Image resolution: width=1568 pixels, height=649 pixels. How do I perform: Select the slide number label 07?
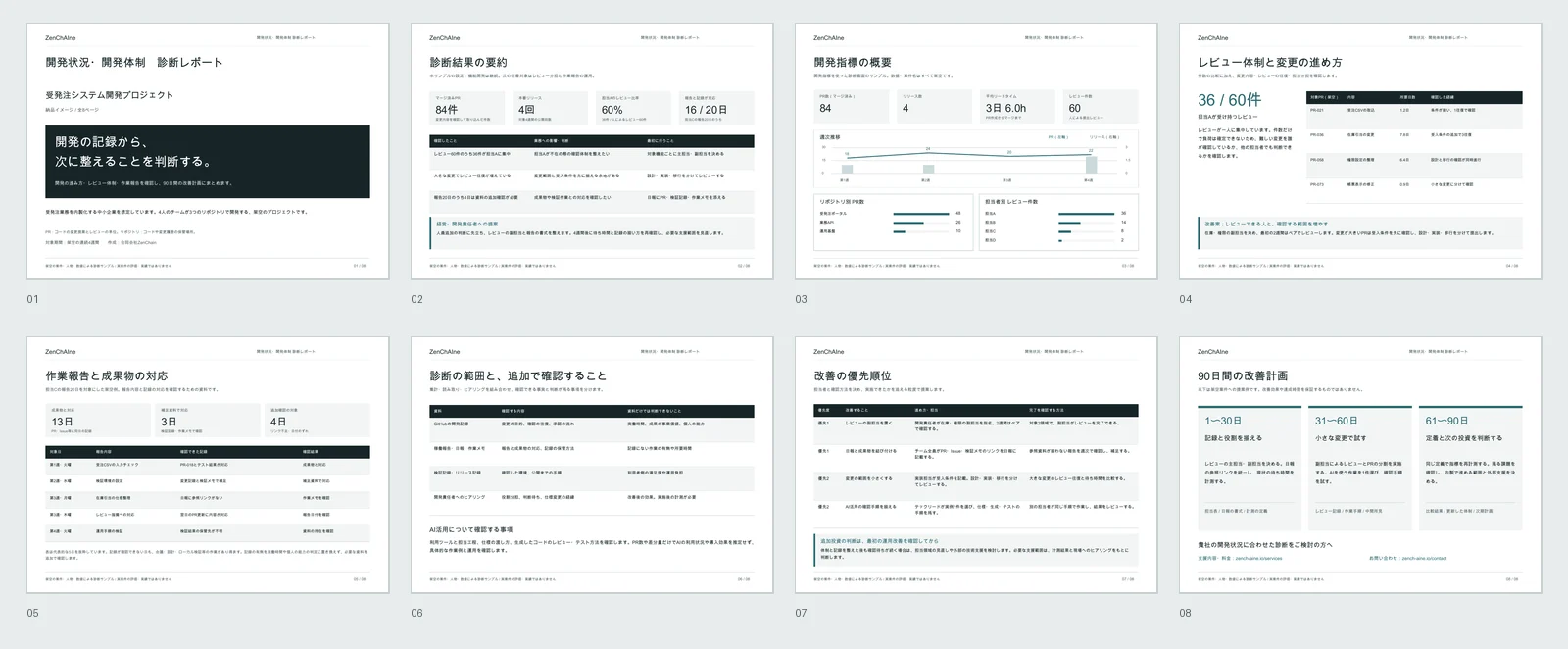pos(802,613)
